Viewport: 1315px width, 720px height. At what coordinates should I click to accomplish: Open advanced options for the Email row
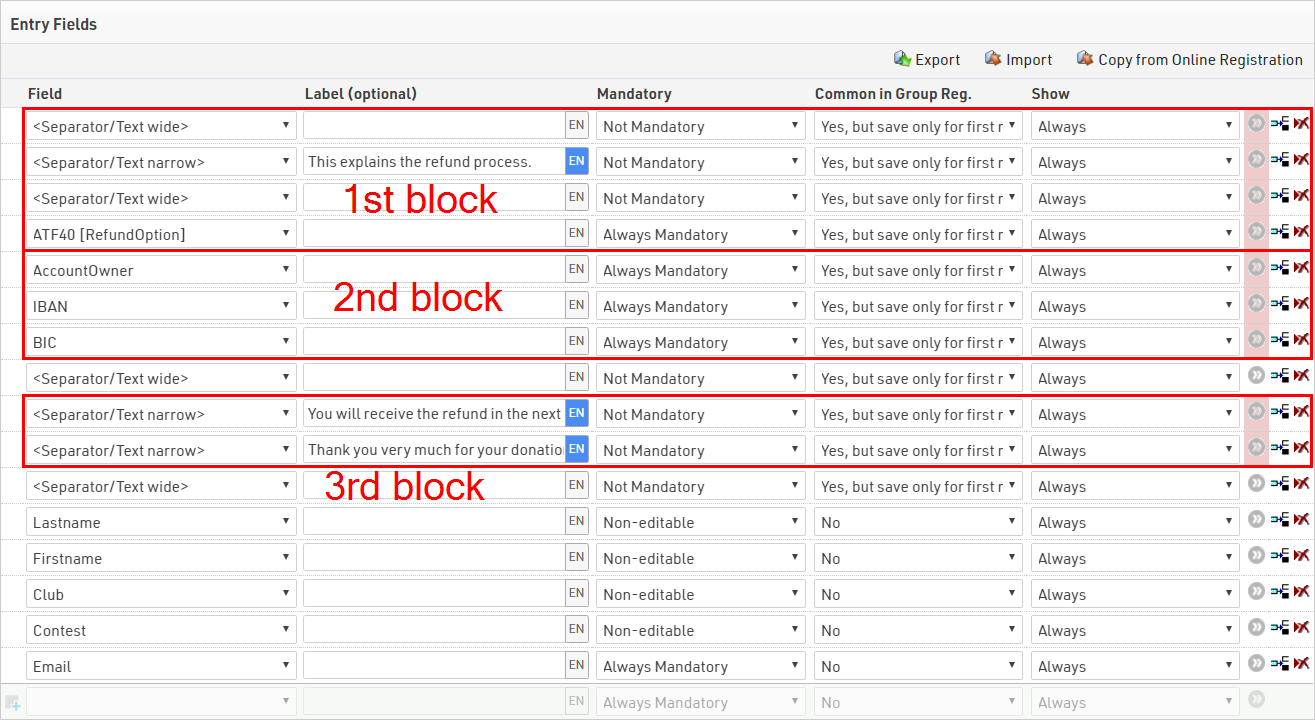click(1256, 664)
